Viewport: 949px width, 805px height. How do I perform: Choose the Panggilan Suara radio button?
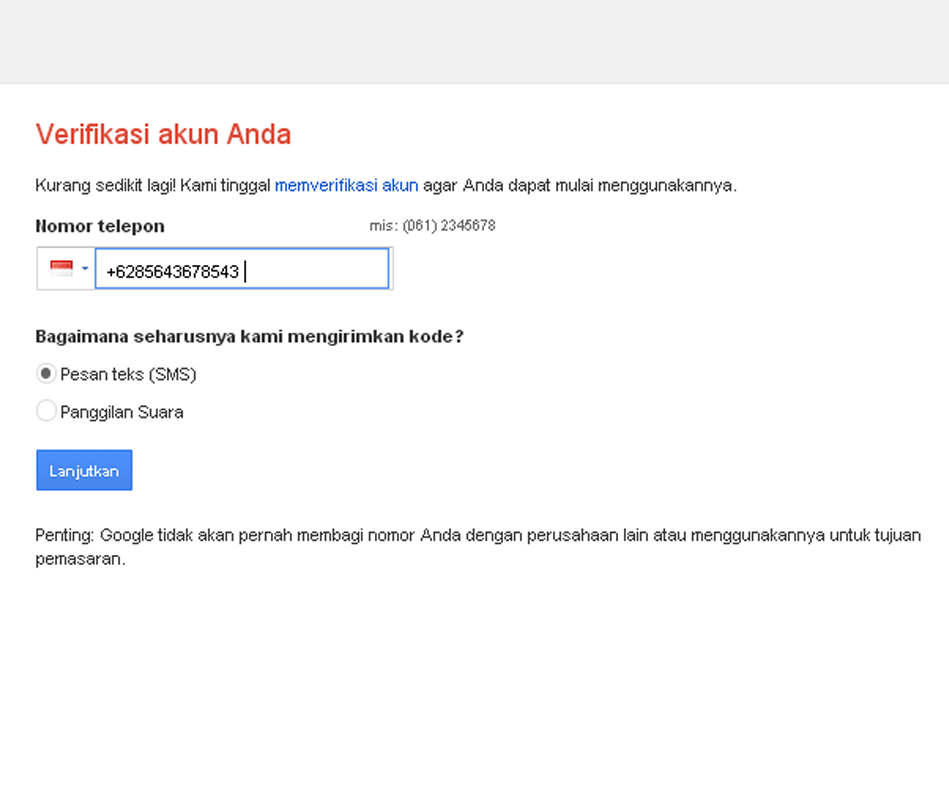coord(46,411)
